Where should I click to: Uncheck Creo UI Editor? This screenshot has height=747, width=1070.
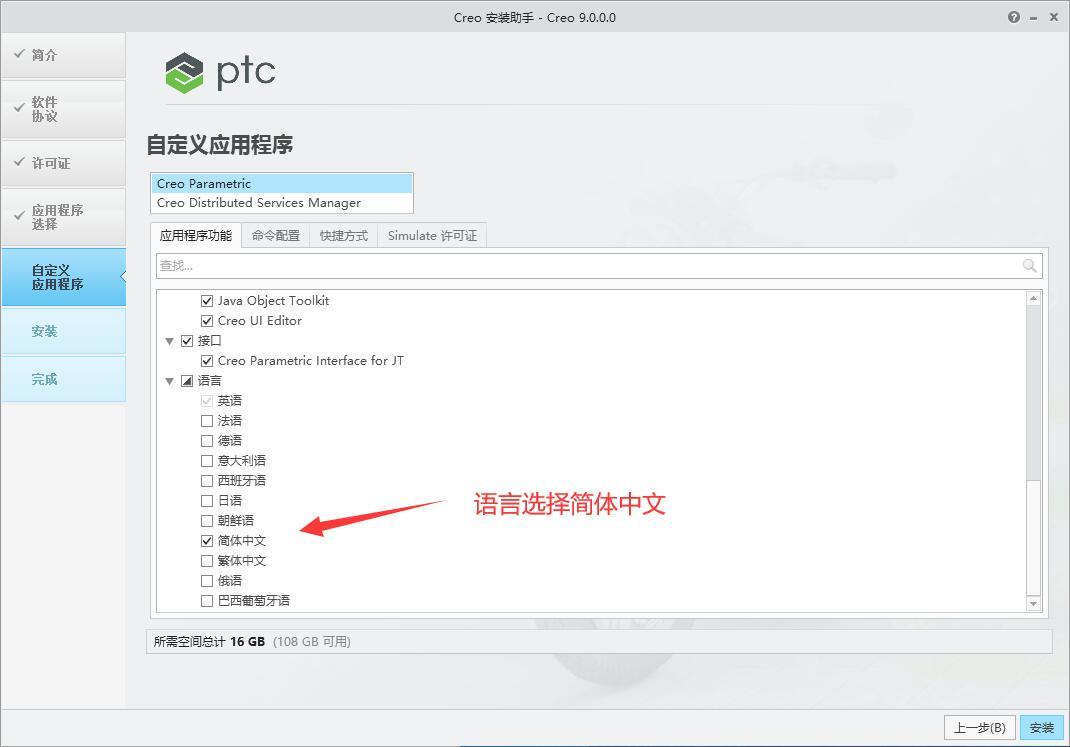click(x=207, y=321)
